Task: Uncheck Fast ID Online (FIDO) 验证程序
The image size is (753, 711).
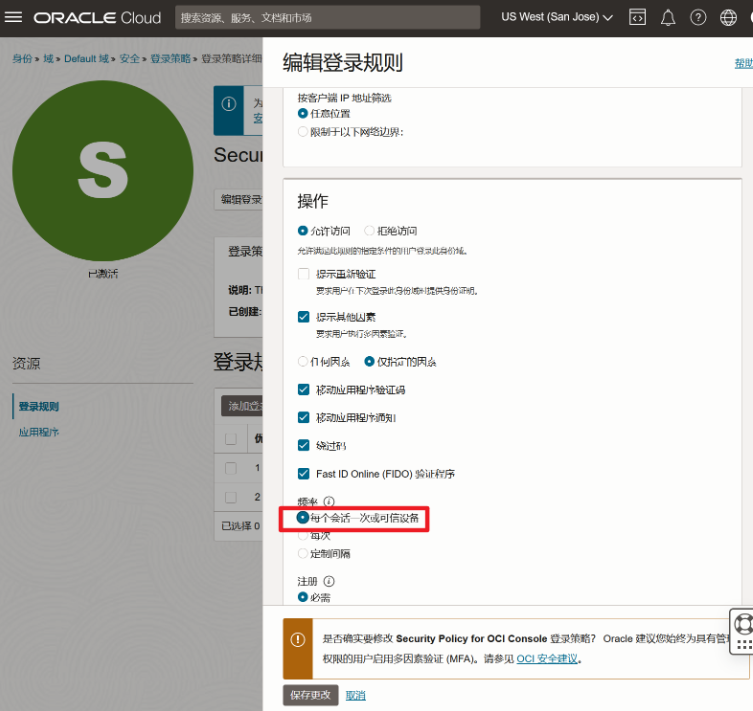Action: (x=304, y=473)
